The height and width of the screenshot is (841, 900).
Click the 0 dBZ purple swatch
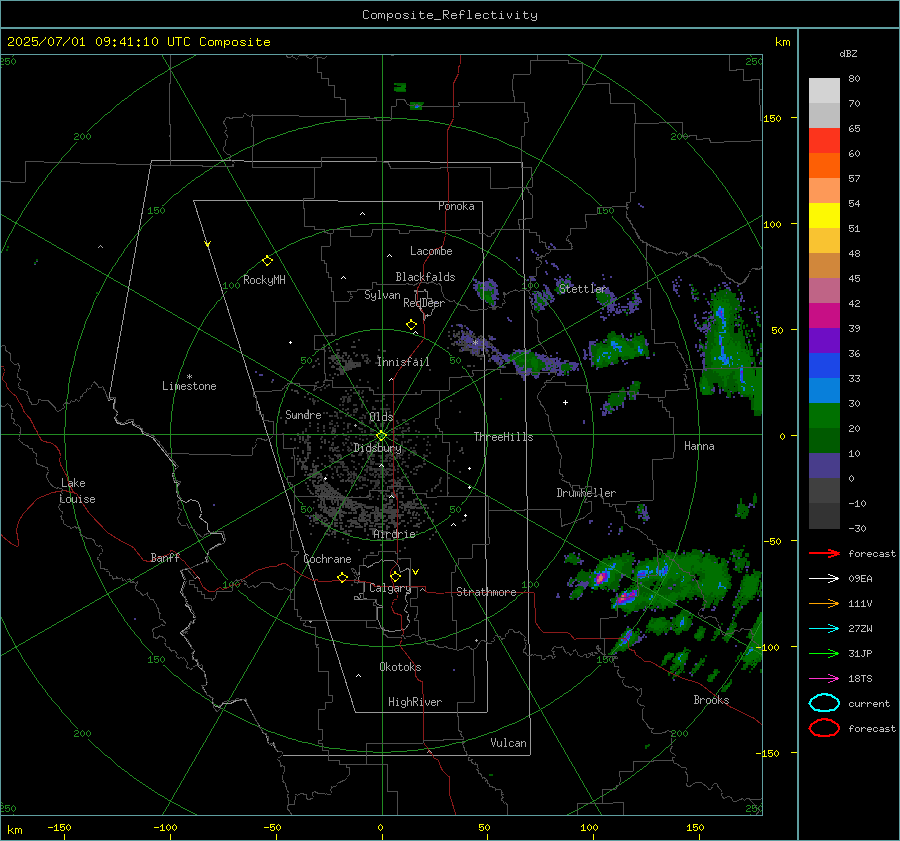pos(824,466)
